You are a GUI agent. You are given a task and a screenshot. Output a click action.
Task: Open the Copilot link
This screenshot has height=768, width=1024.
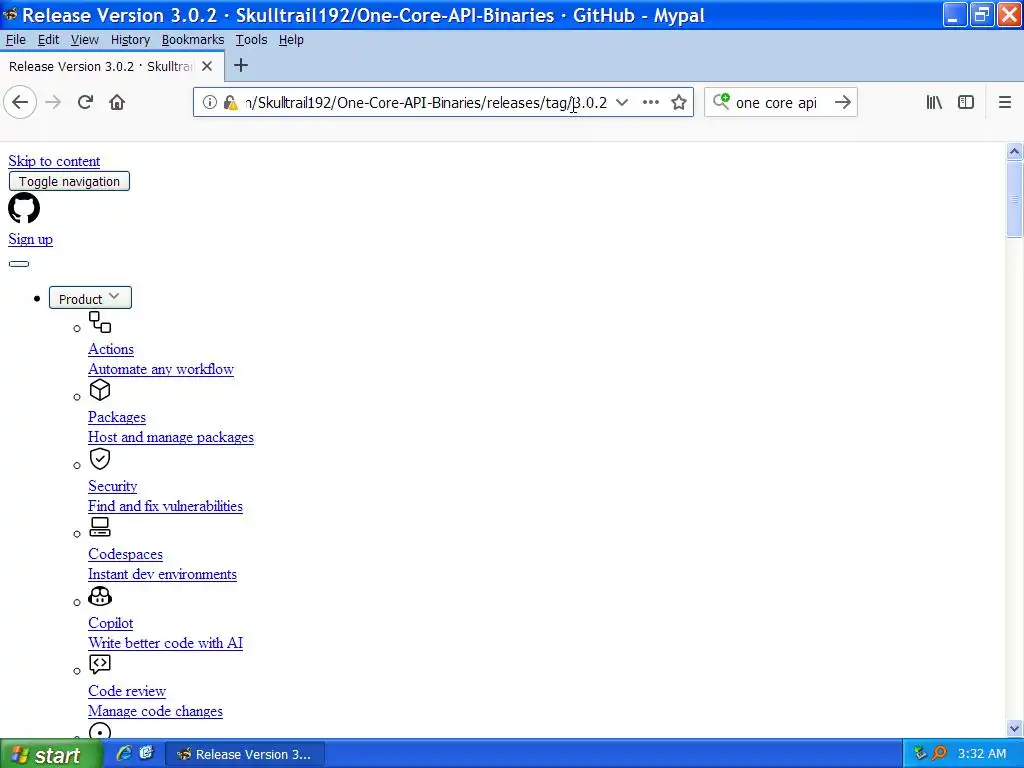coord(111,624)
